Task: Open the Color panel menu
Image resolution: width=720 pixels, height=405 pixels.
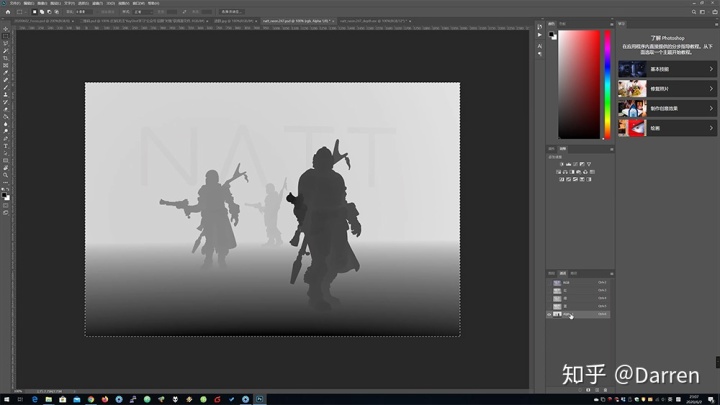Action: point(611,24)
